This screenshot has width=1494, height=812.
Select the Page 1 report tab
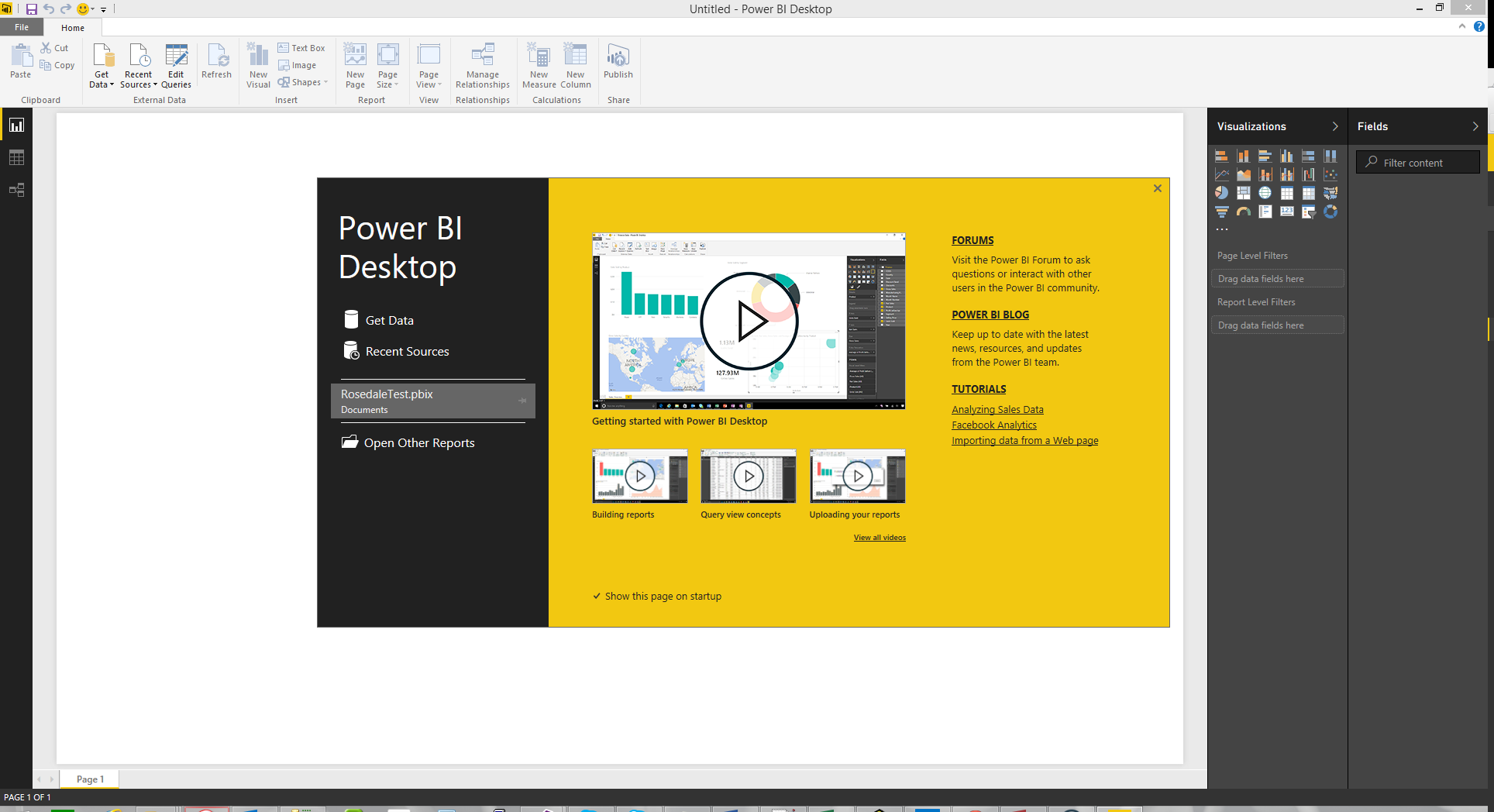pos(90,779)
